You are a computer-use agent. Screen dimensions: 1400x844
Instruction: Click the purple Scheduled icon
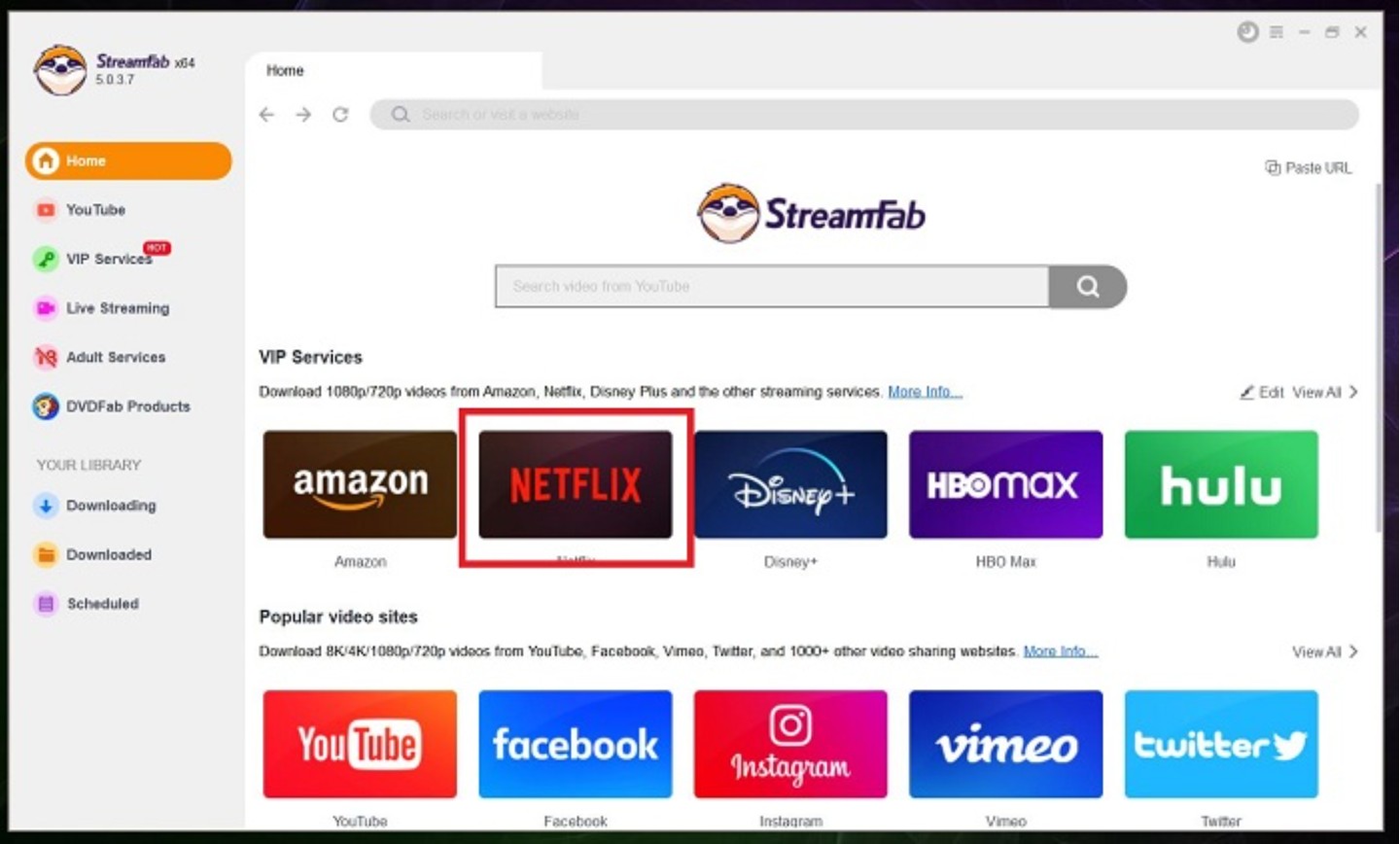(46, 604)
